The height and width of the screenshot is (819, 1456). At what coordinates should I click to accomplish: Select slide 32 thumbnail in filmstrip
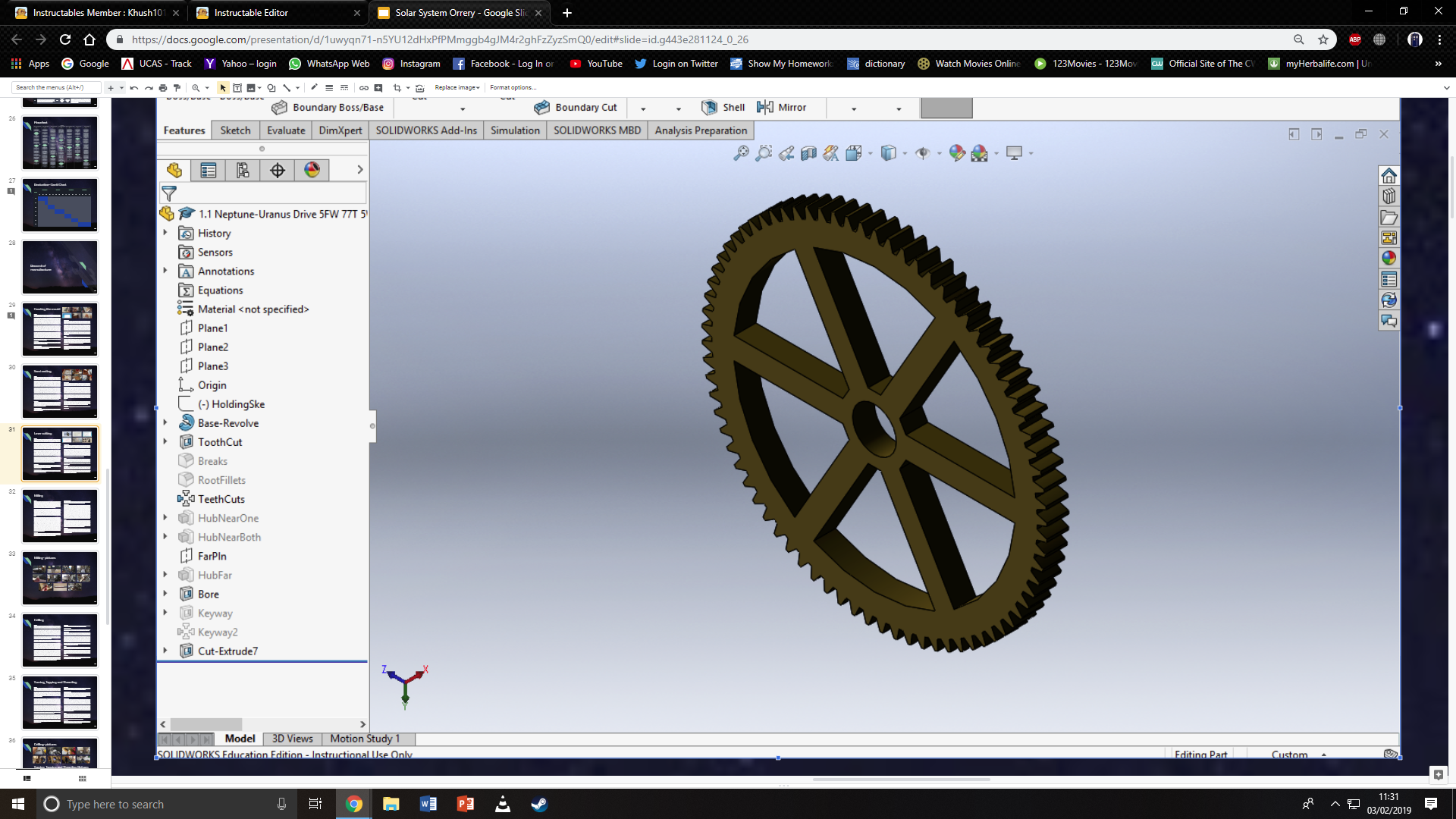(x=60, y=516)
